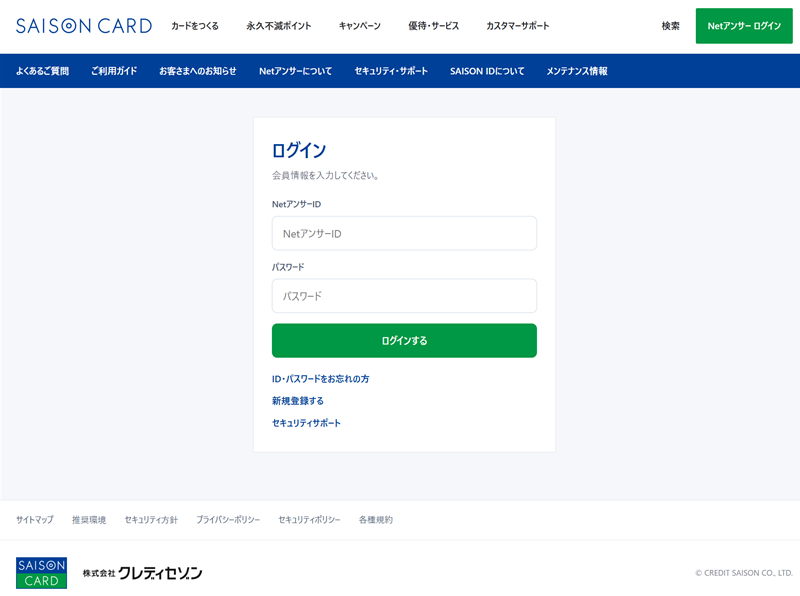This screenshot has height=596, width=800.
Task: Open the キャンペーン menu
Action: (360, 26)
